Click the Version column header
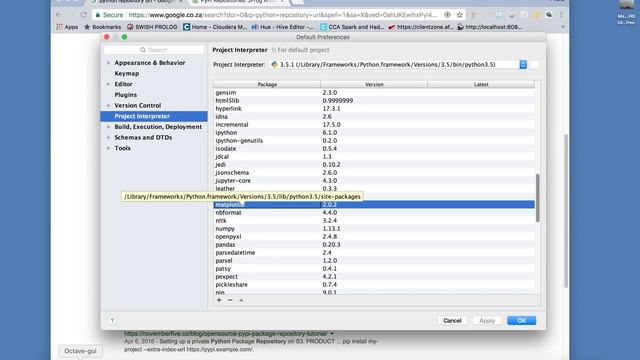The width and height of the screenshot is (640, 360). click(374, 84)
